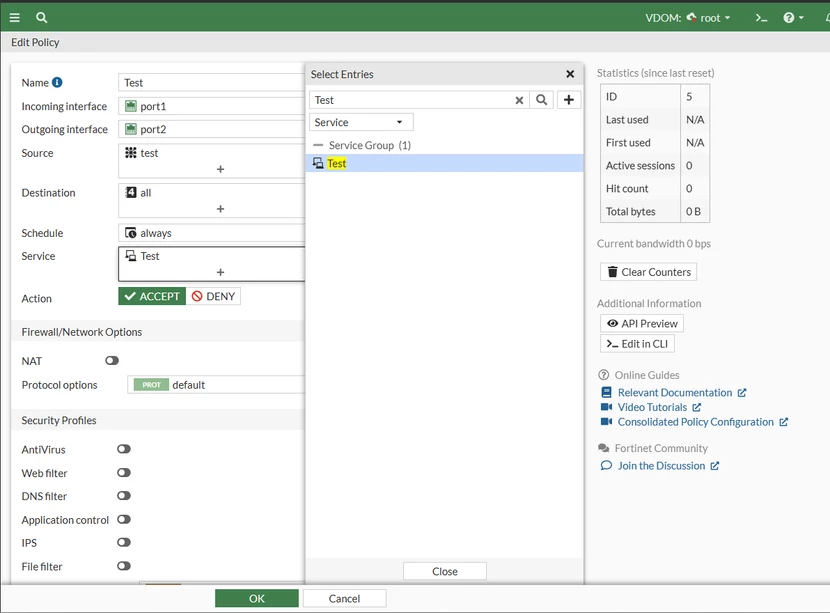Add another Source entry with plus

(221, 169)
